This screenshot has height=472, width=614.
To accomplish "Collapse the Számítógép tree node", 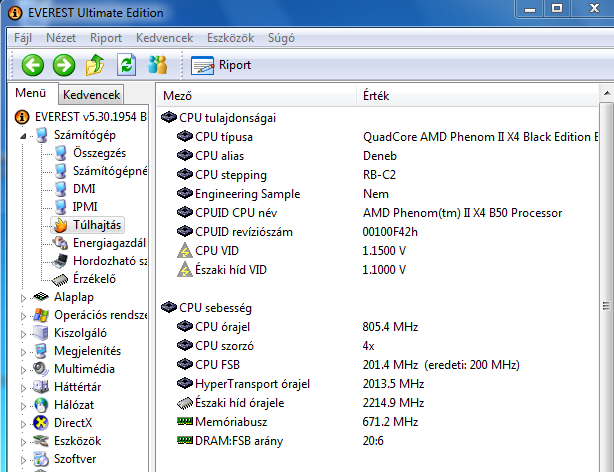I will point(23,136).
